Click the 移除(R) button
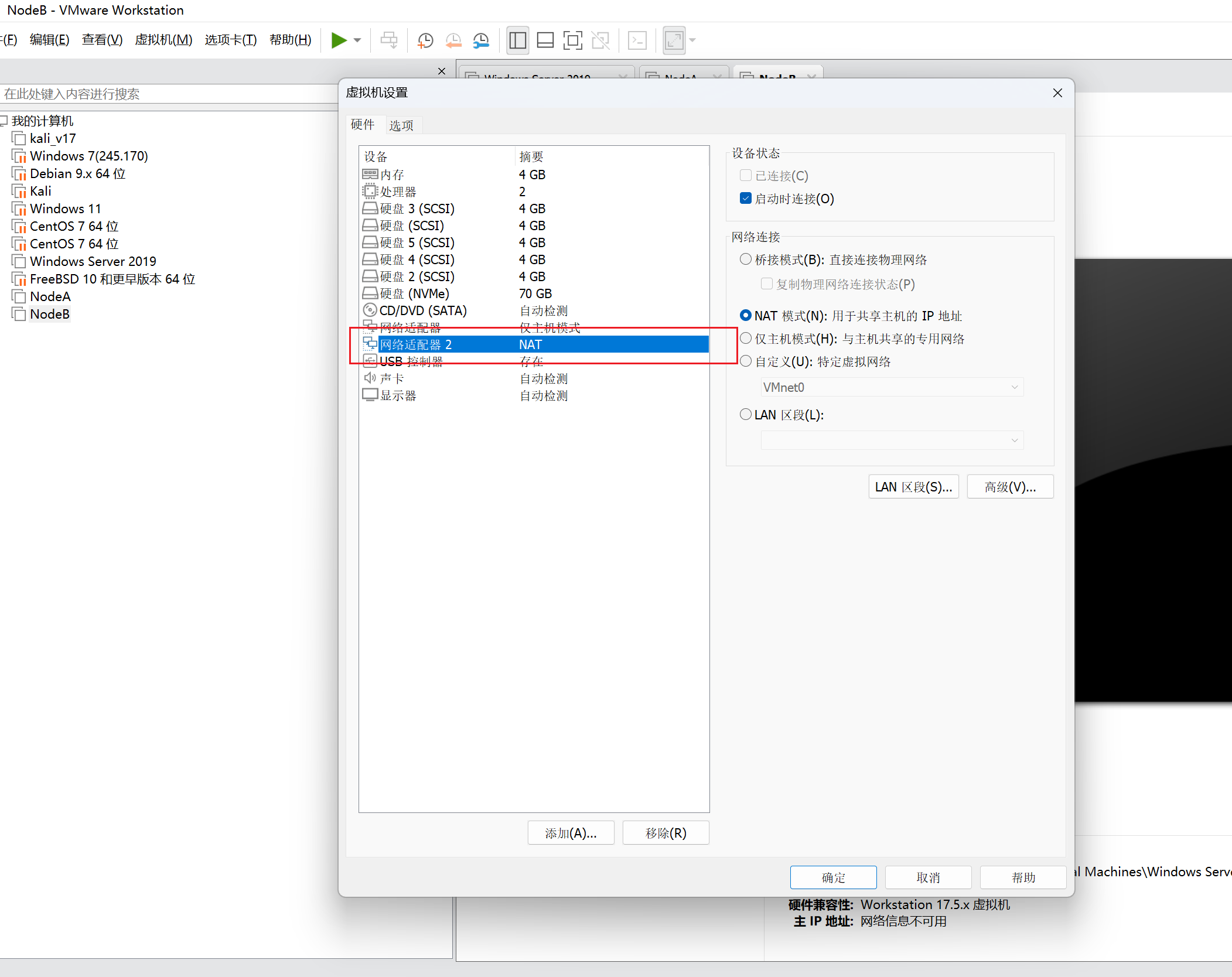 coord(666,833)
